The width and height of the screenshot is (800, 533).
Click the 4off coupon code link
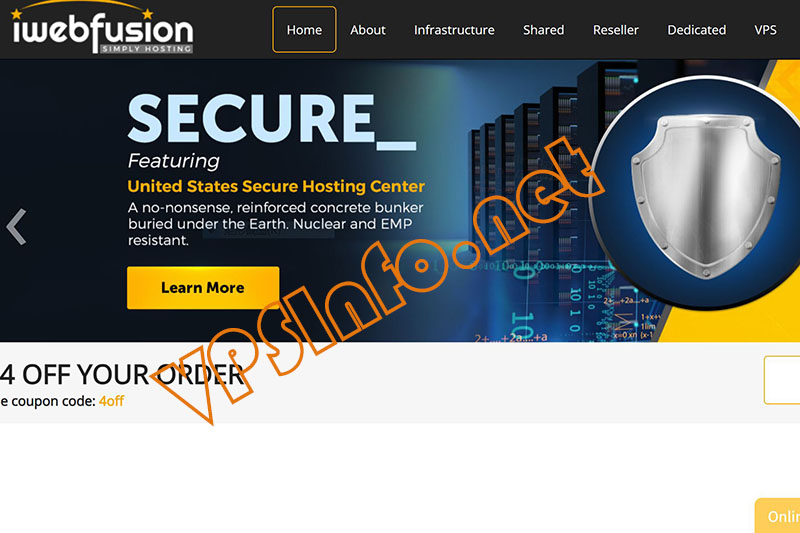[x=111, y=401]
